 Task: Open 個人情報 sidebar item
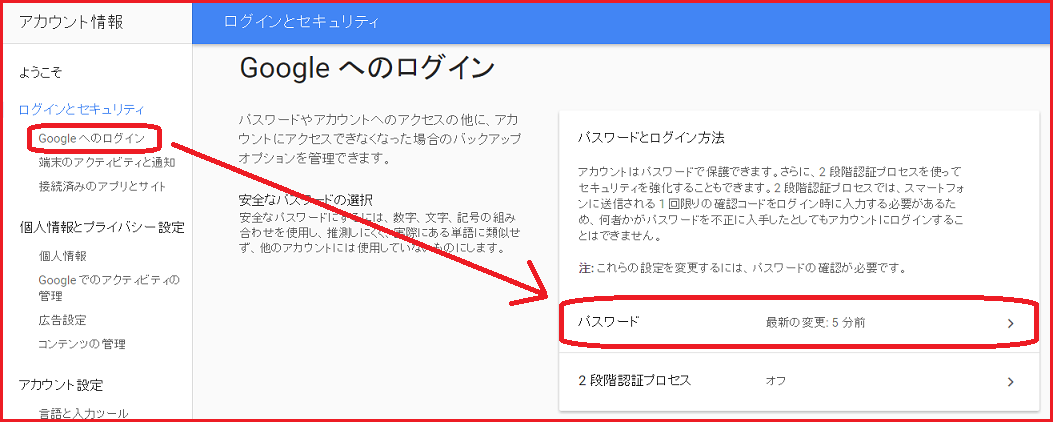pos(63,256)
